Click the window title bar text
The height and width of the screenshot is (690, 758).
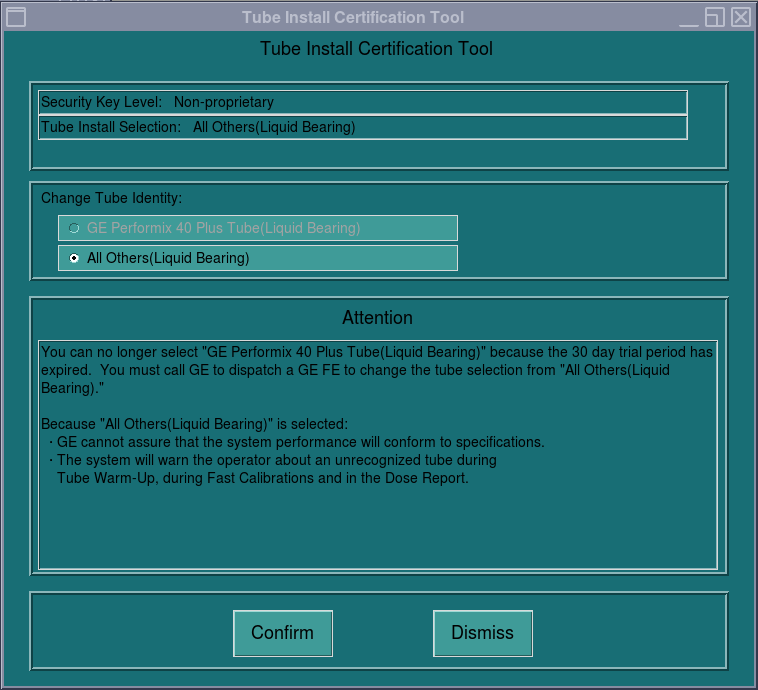(353, 17)
